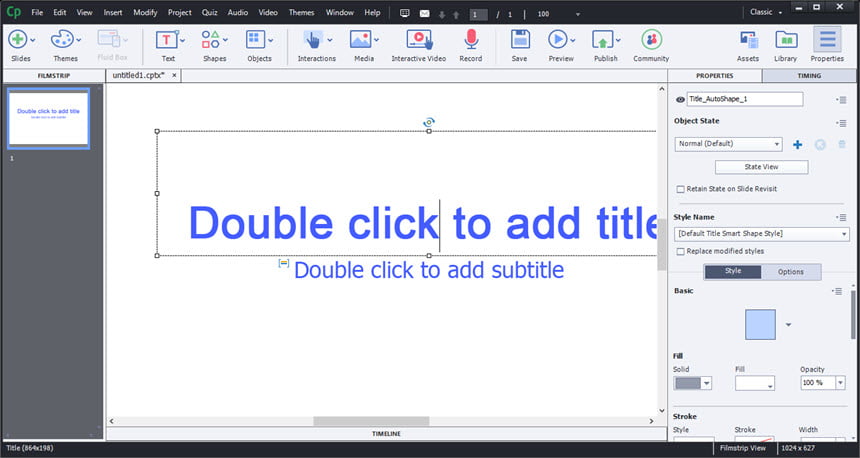Image resolution: width=860 pixels, height=458 pixels.
Task: Open the Classic workspace dropdown
Action: click(766, 12)
